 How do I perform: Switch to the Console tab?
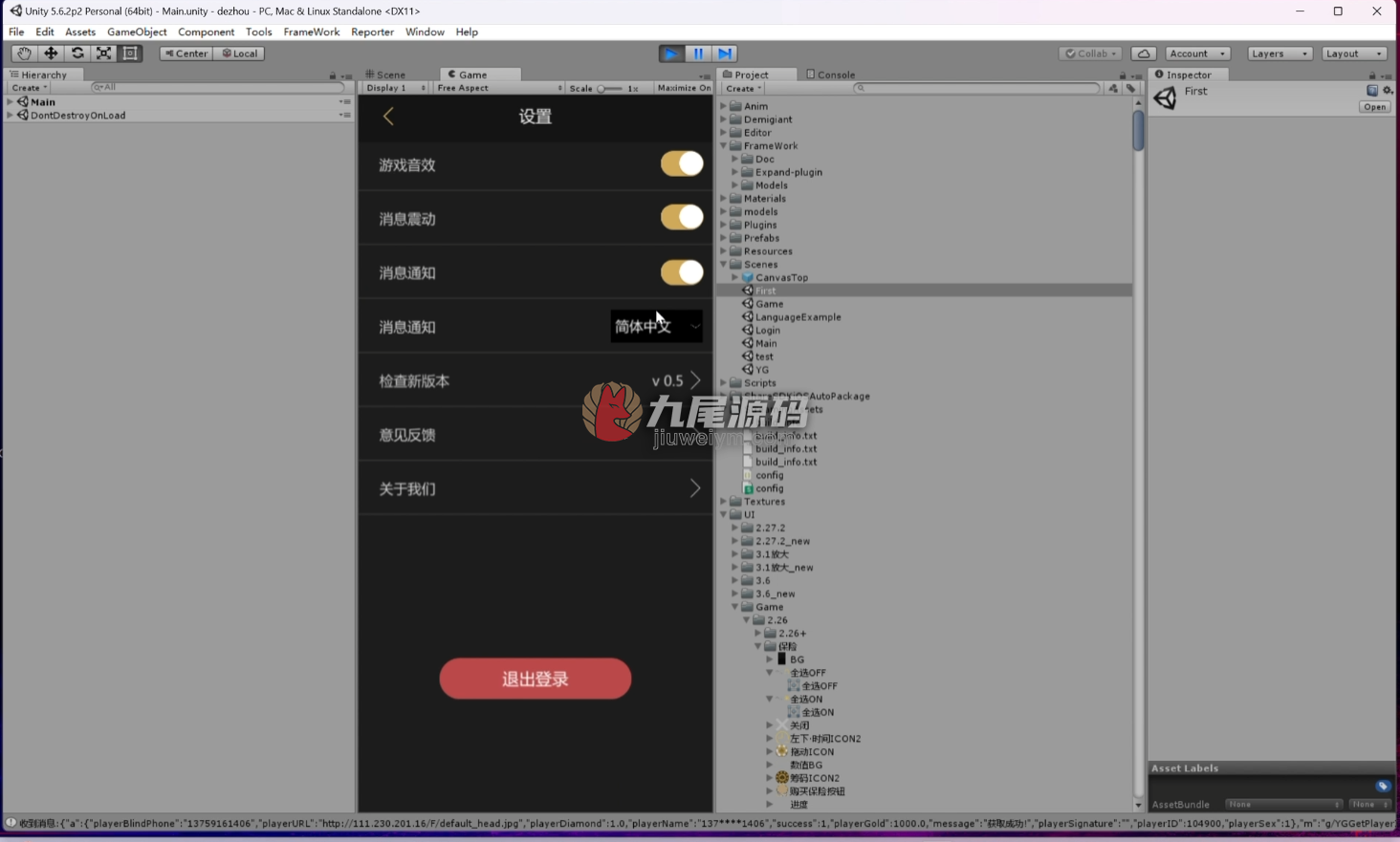[x=831, y=75]
